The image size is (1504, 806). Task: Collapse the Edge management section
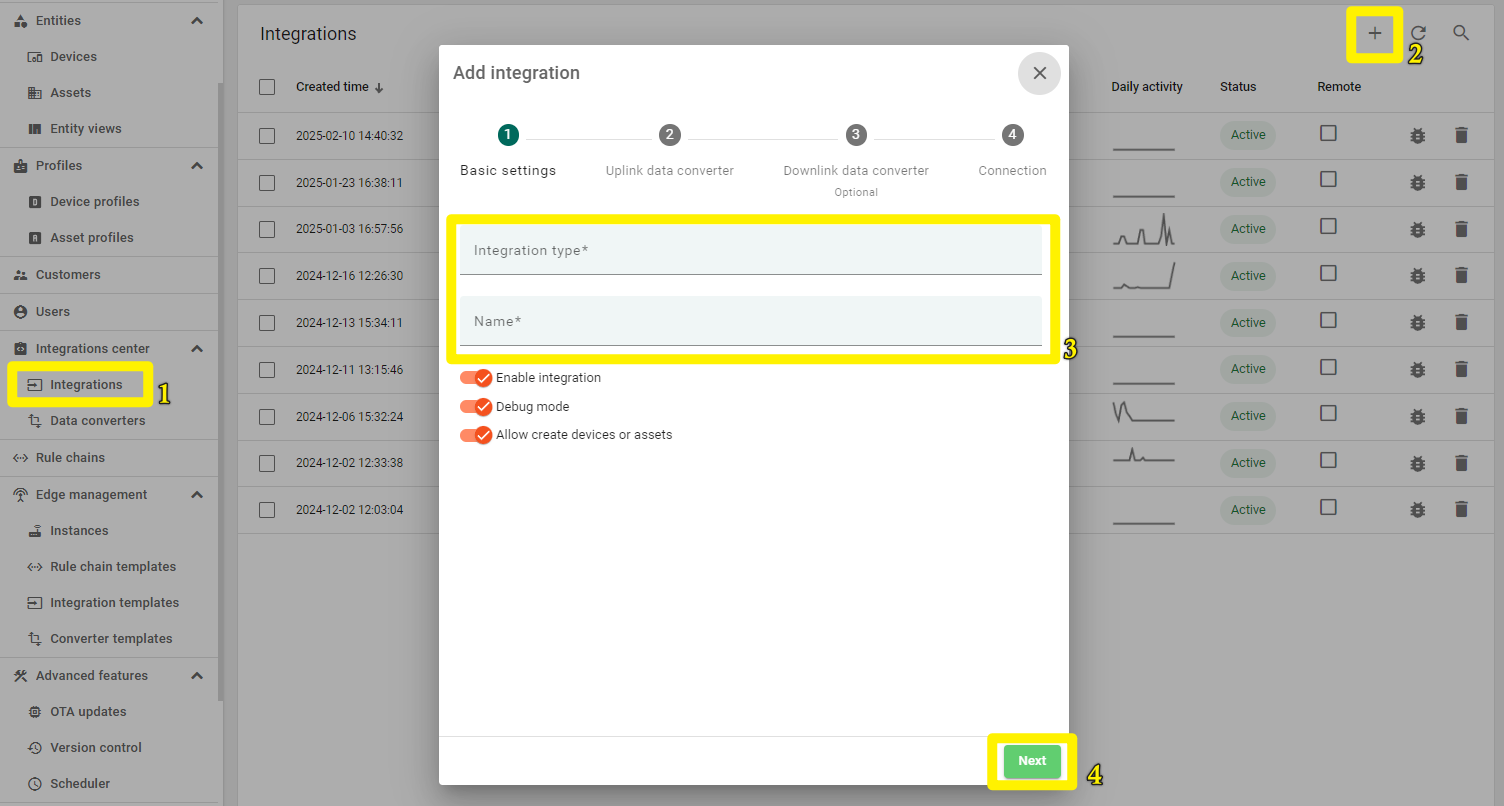coord(197,495)
